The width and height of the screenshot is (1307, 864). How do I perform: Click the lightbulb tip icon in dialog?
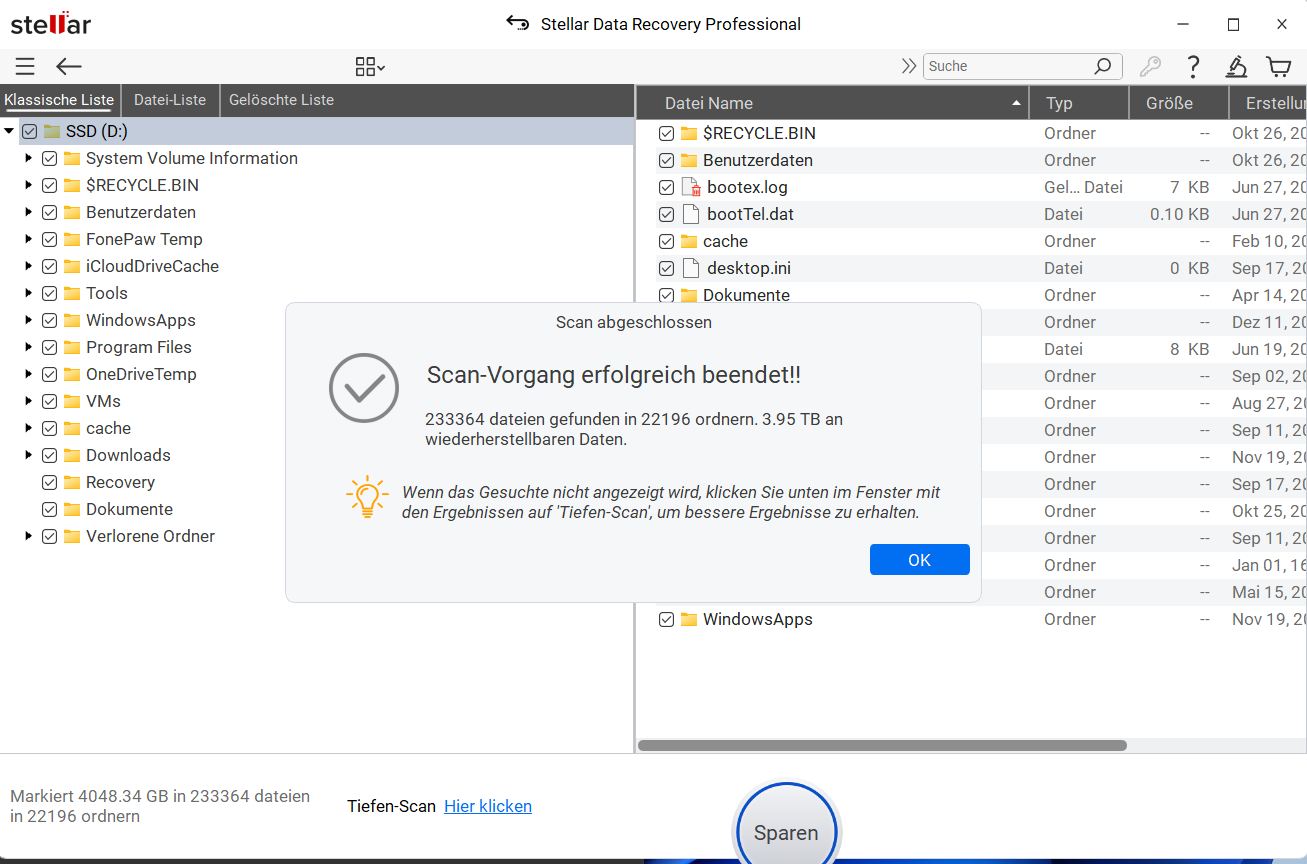point(367,496)
